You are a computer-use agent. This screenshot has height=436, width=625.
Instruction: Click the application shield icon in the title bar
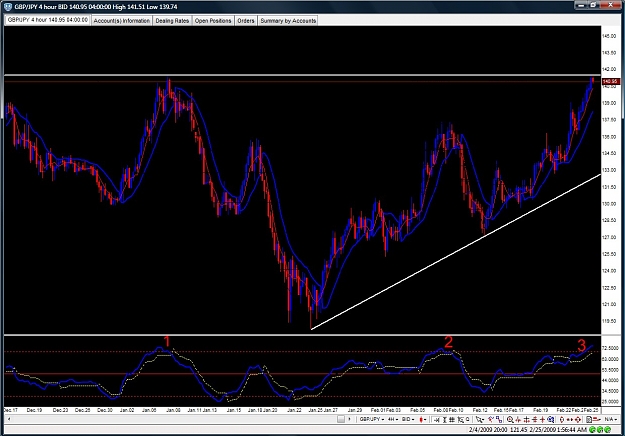coord(8,6)
